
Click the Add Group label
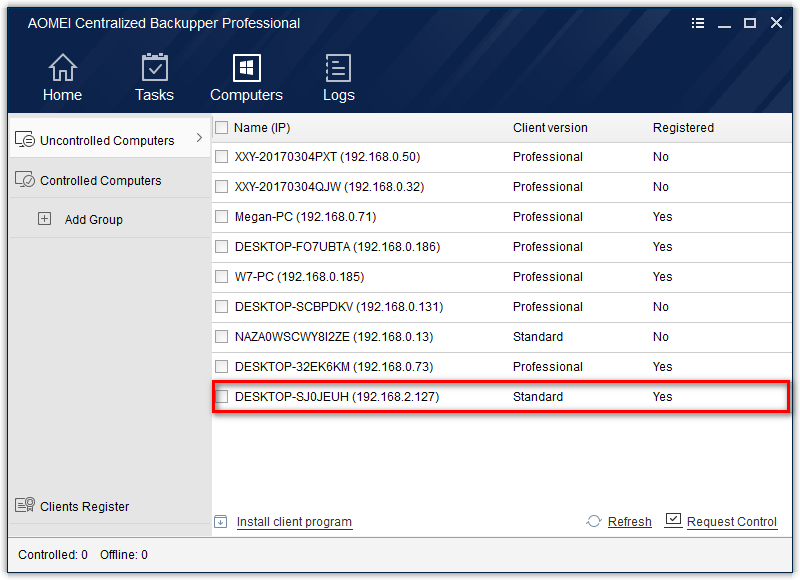[x=93, y=219]
